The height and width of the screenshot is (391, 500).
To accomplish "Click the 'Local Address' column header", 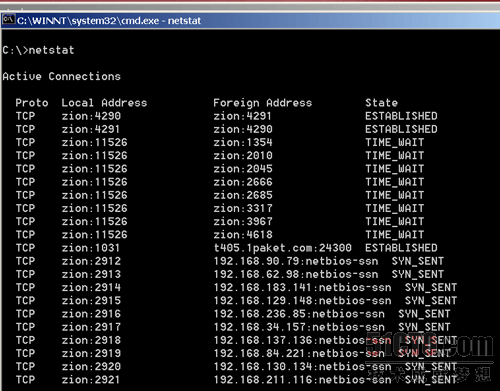I will point(104,103).
